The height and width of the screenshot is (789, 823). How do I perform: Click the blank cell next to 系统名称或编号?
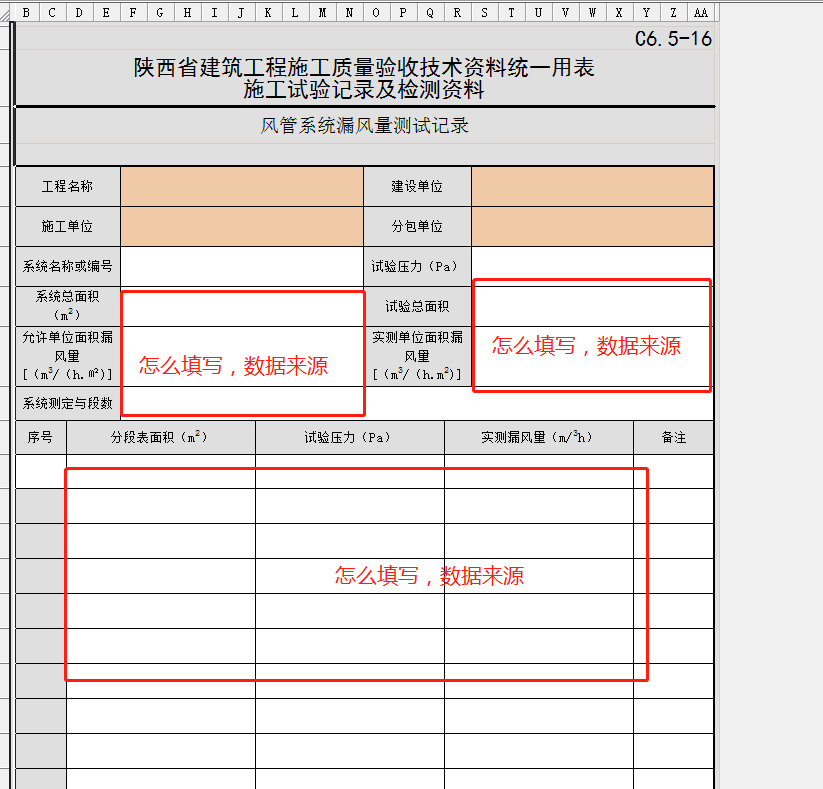pyautogui.click(x=242, y=267)
